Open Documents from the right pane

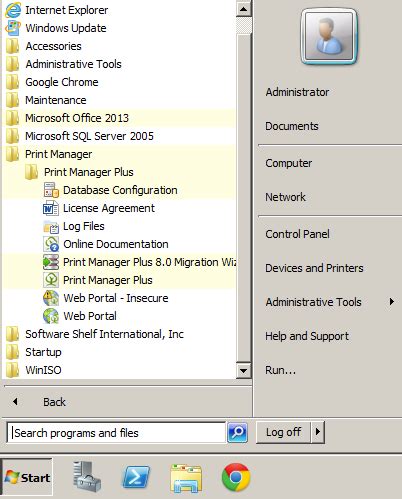(292, 126)
